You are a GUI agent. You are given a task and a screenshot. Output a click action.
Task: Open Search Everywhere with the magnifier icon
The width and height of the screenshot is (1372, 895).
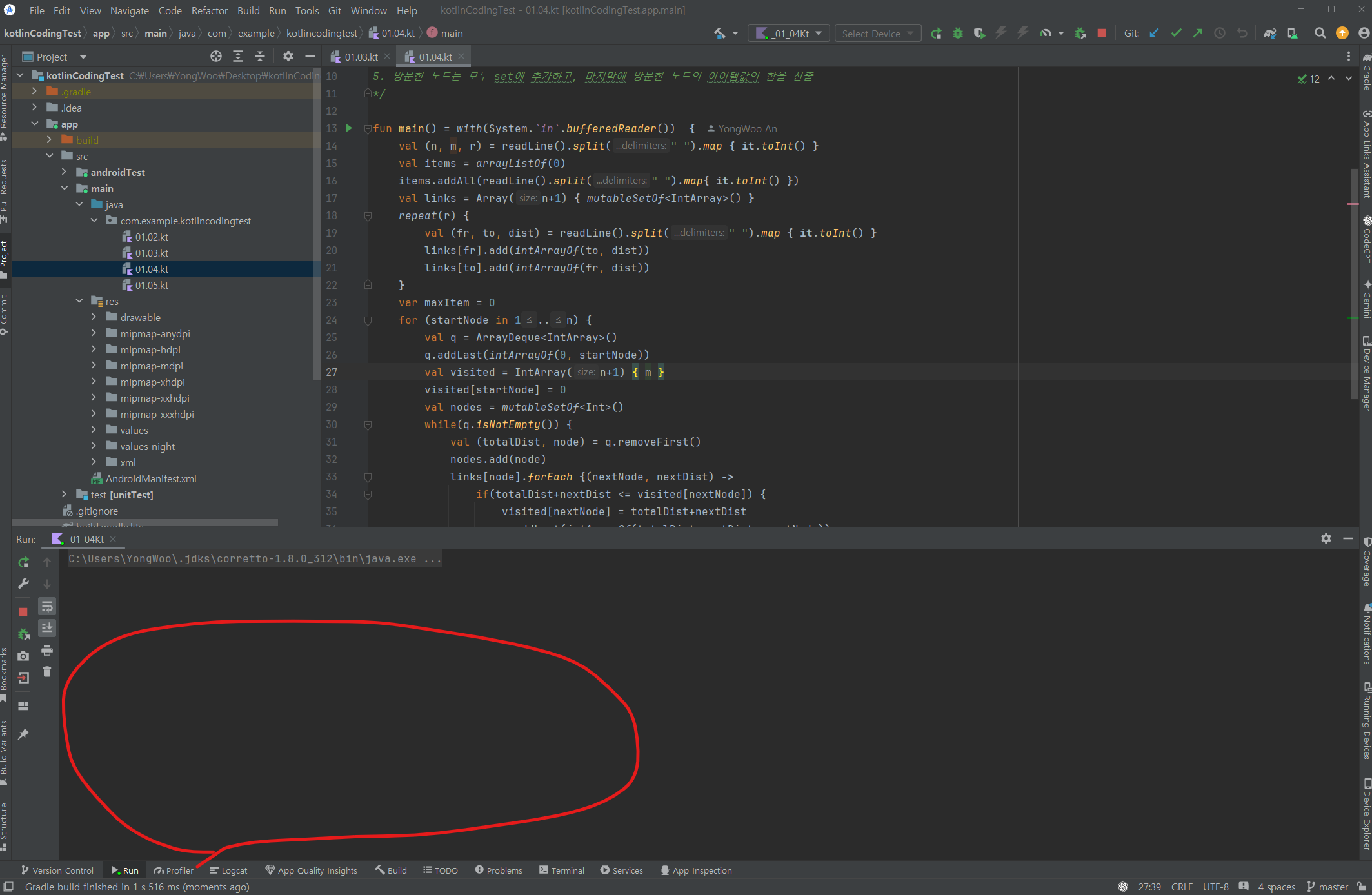(x=1320, y=33)
